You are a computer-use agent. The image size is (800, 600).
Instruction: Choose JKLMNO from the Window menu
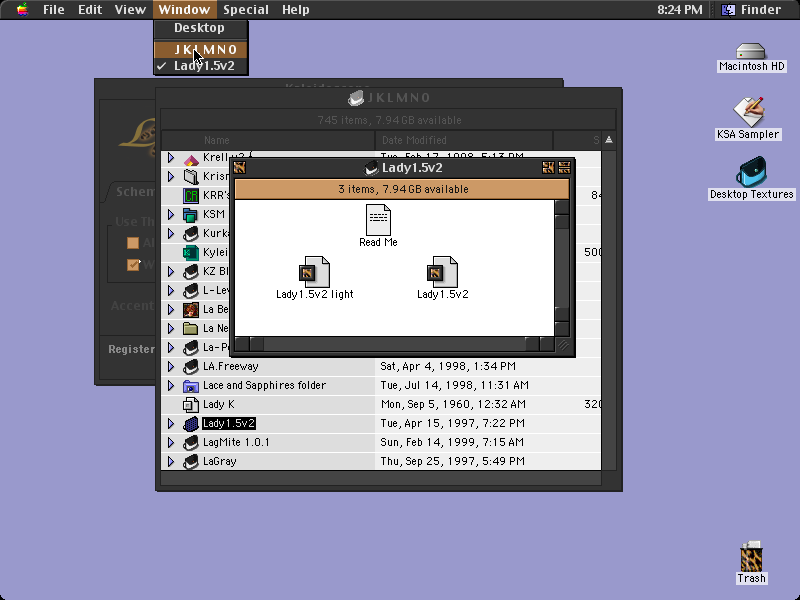pos(201,49)
